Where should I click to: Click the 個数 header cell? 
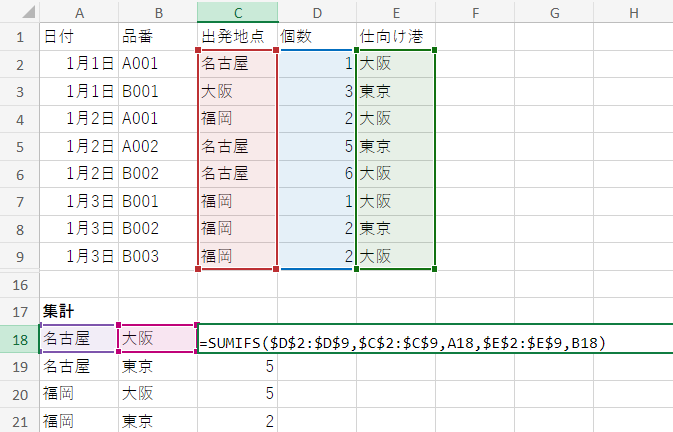coord(317,37)
